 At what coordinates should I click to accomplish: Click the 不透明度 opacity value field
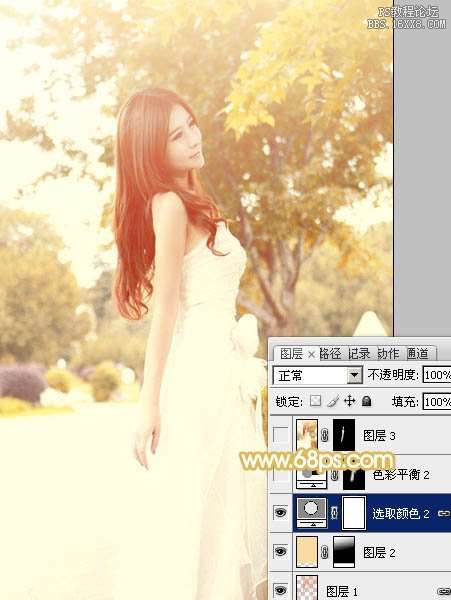click(x=436, y=375)
